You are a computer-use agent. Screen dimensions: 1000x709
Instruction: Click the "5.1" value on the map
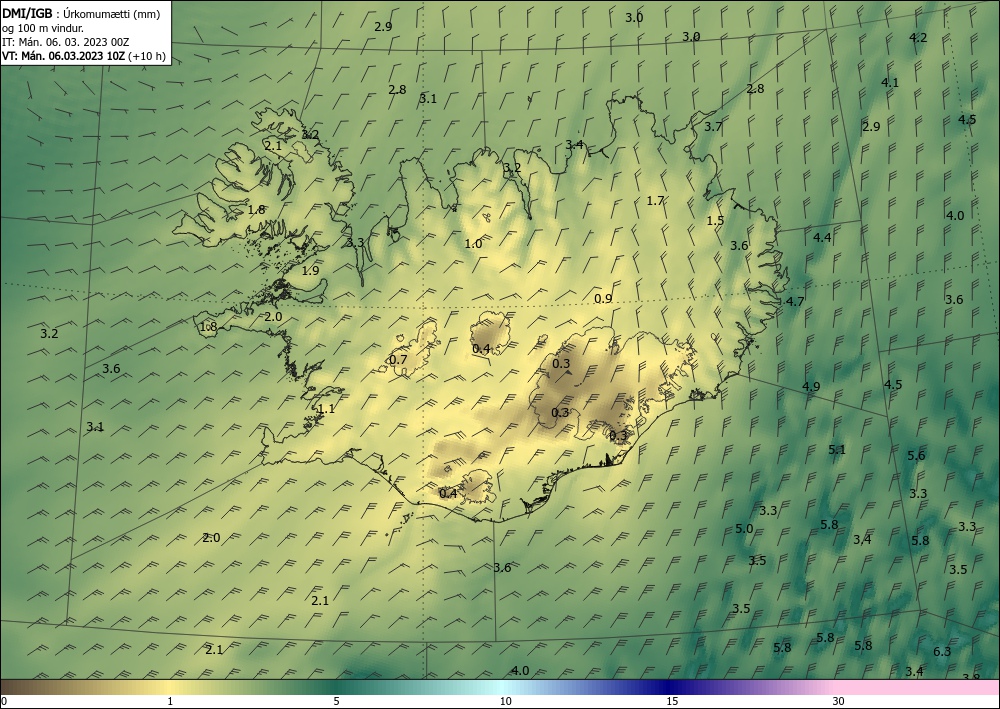pos(837,450)
